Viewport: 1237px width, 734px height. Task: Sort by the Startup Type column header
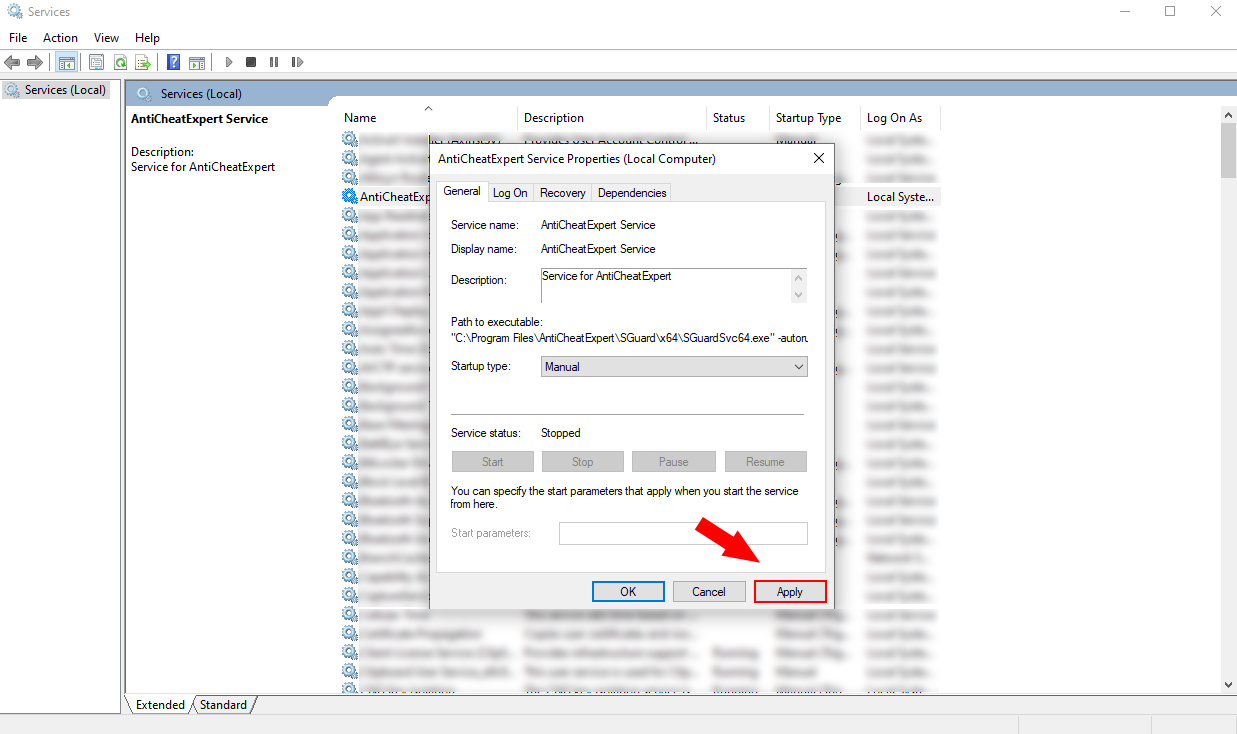(815, 118)
